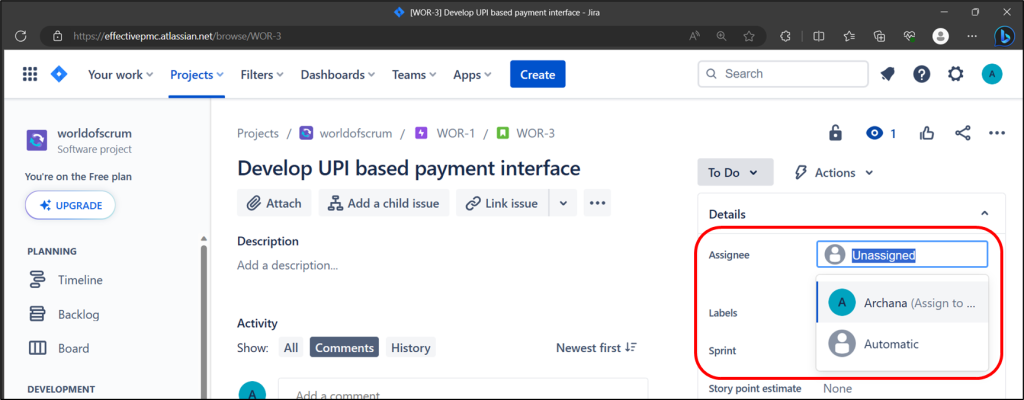Vote for issue with thumbs-up icon
The height and width of the screenshot is (400, 1024).
pos(927,133)
